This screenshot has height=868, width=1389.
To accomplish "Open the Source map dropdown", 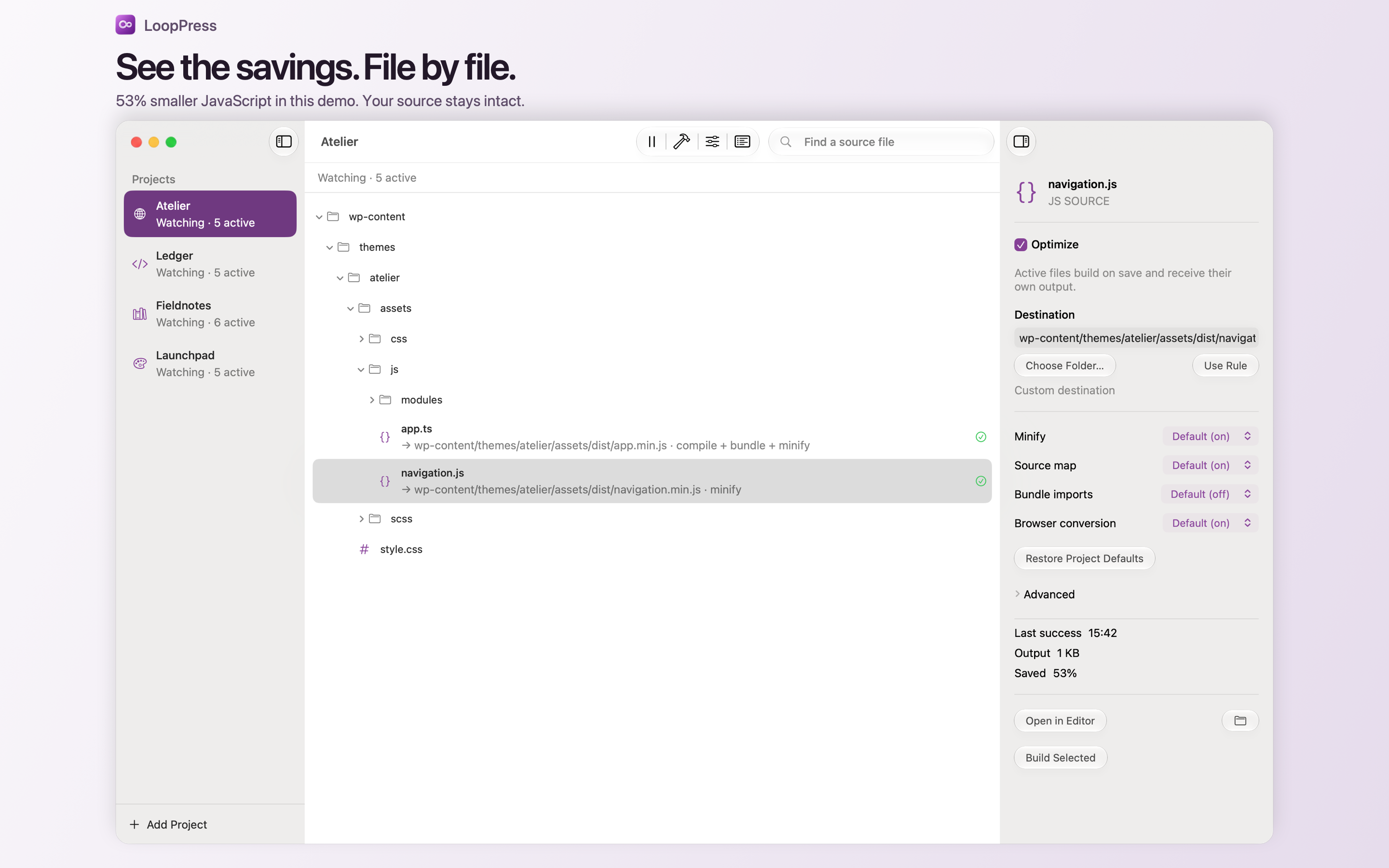I will pos(1210,465).
